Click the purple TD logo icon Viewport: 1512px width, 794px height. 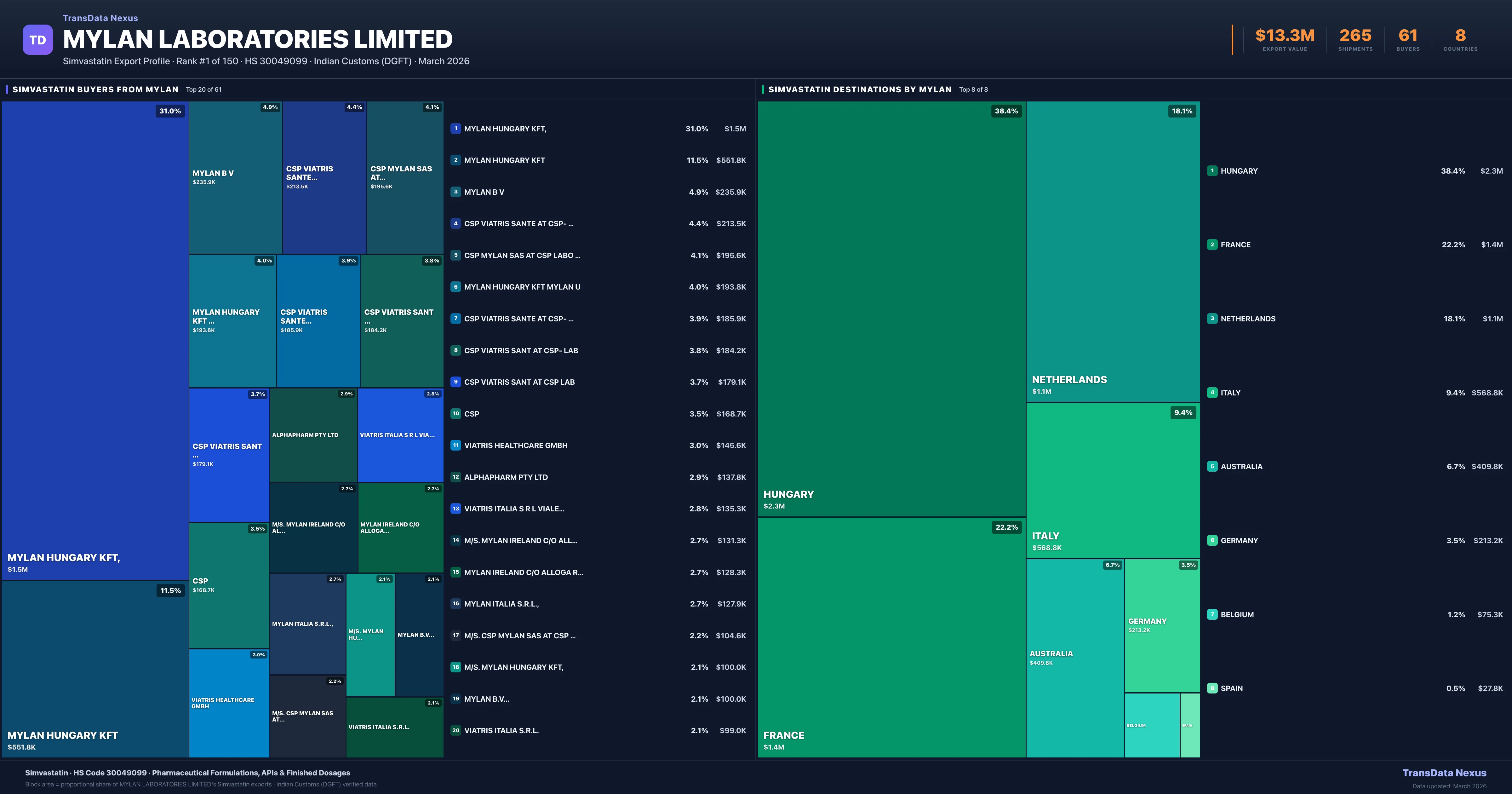click(37, 40)
